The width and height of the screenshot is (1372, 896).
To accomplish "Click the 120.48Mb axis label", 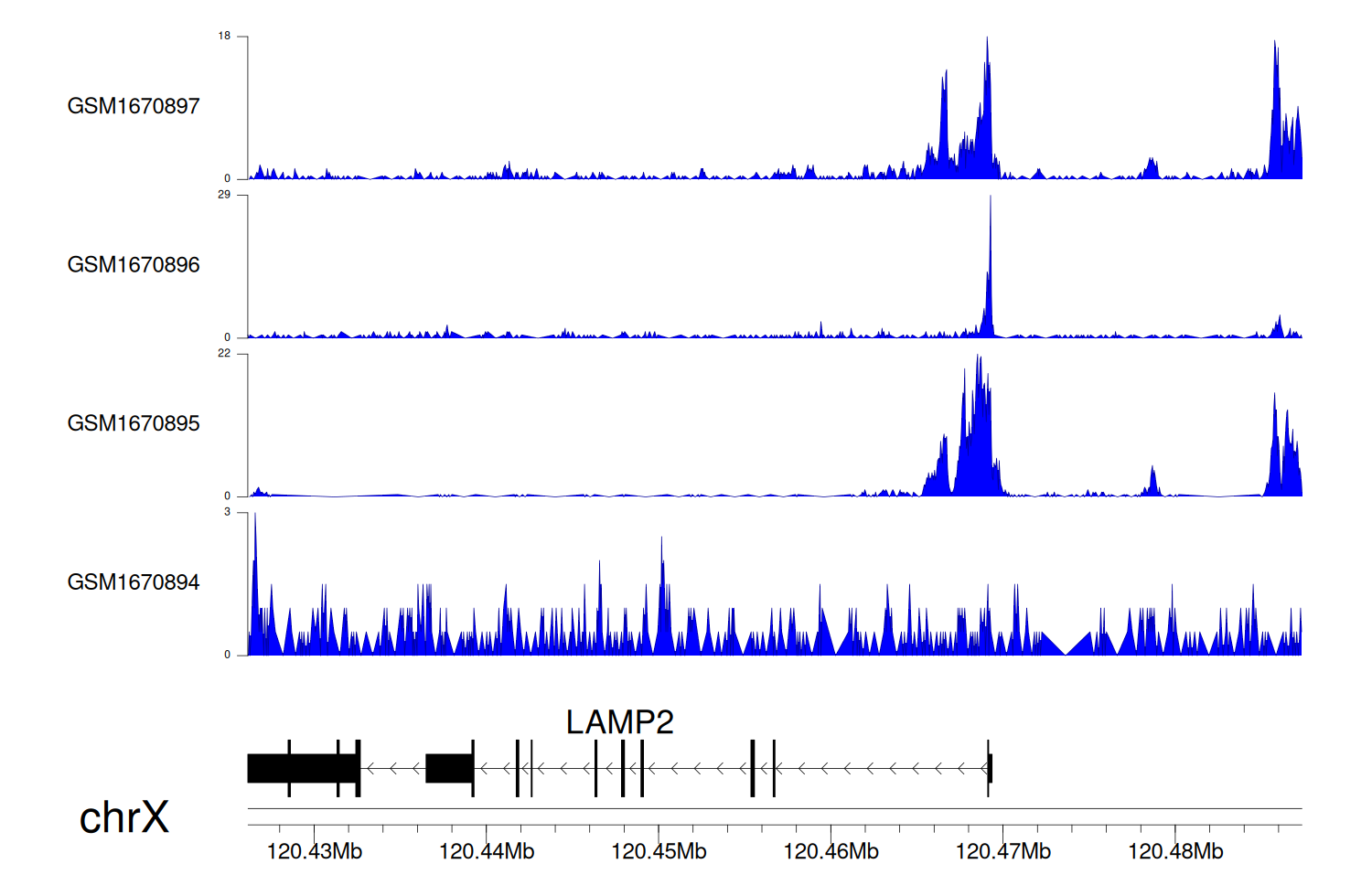I will [1175, 852].
